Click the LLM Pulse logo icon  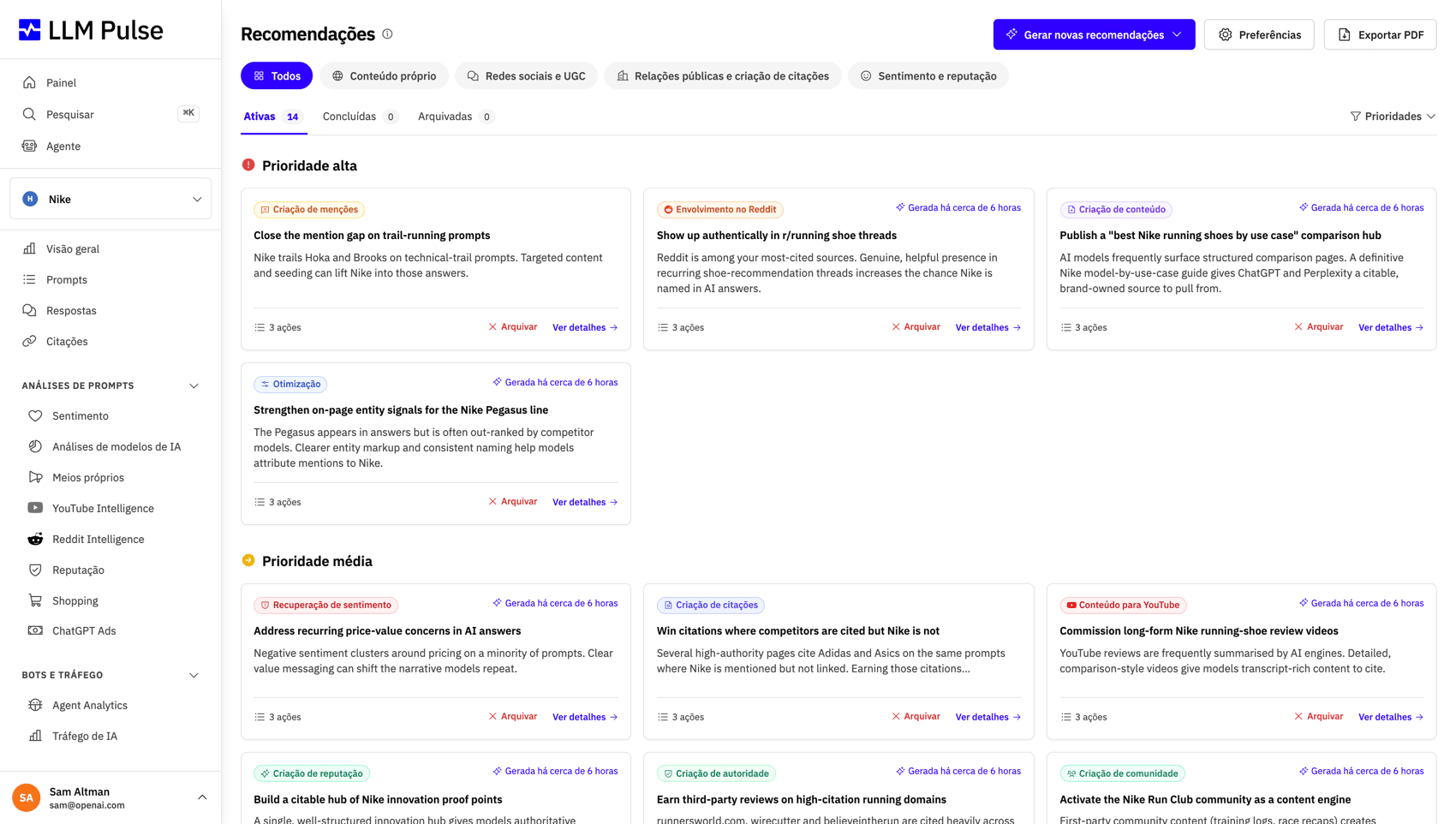coord(30,30)
